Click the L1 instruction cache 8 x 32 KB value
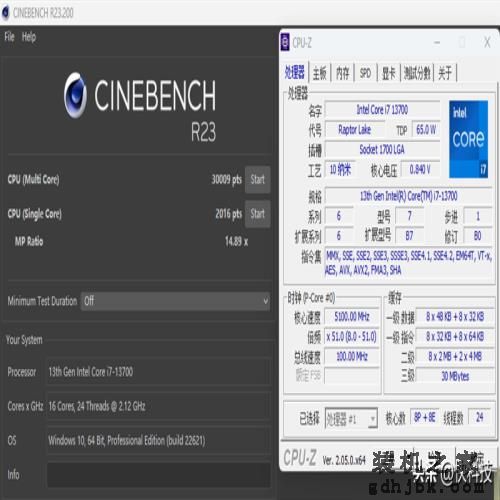The height and width of the screenshot is (500, 500). (x=455, y=337)
